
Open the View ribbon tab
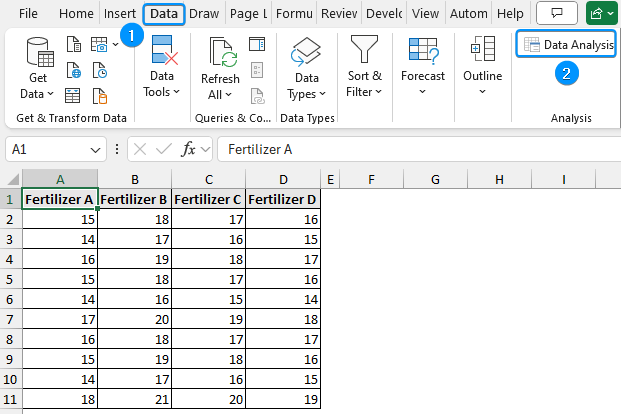(x=425, y=14)
